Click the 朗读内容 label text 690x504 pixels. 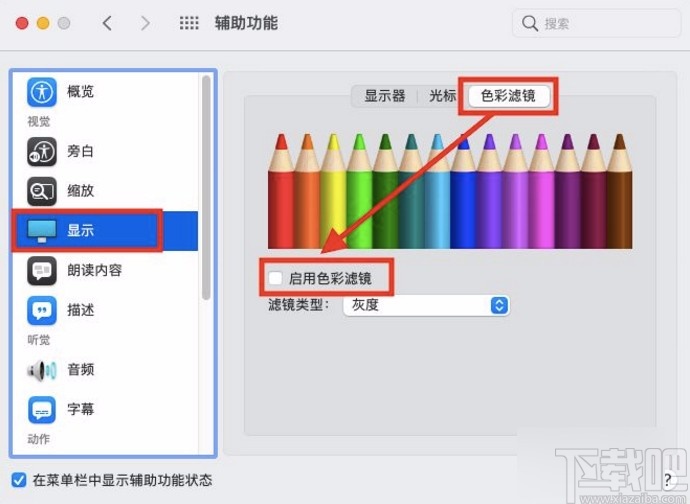(95, 270)
